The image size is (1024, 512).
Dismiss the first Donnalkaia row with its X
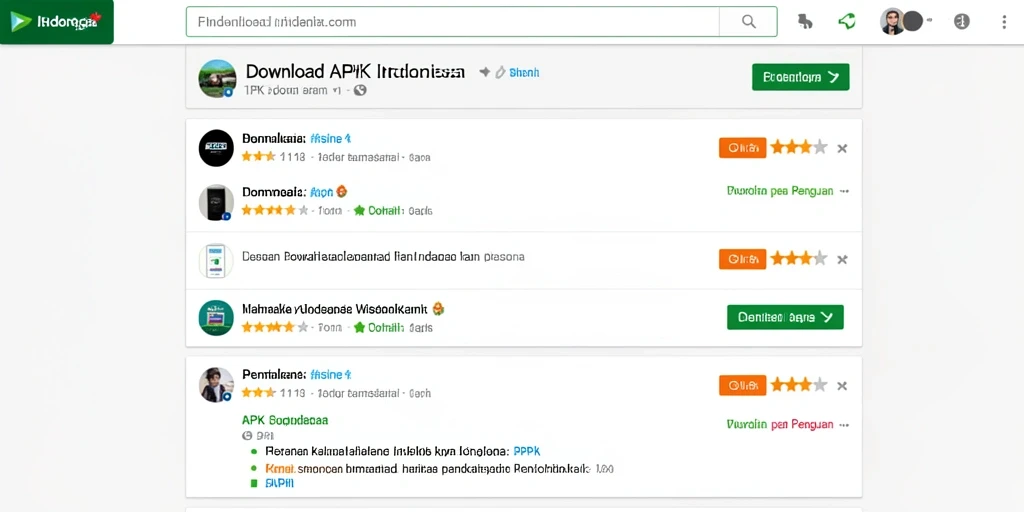click(x=842, y=148)
